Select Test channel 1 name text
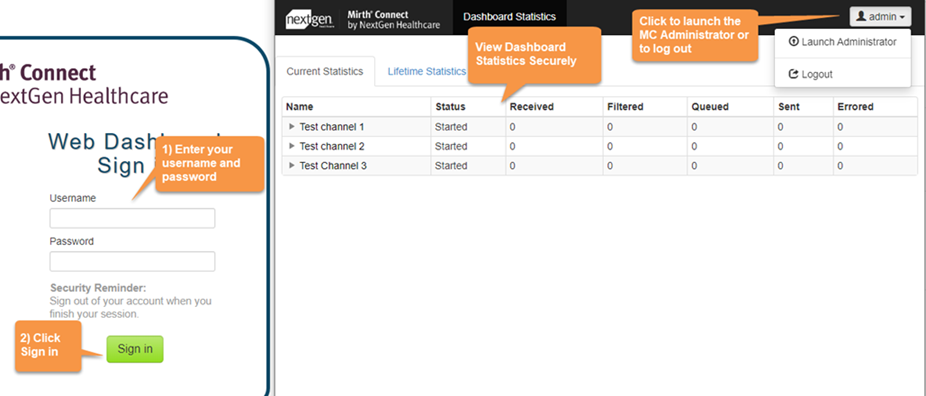The width and height of the screenshot is (926, 396). click(x=332, y=127)
